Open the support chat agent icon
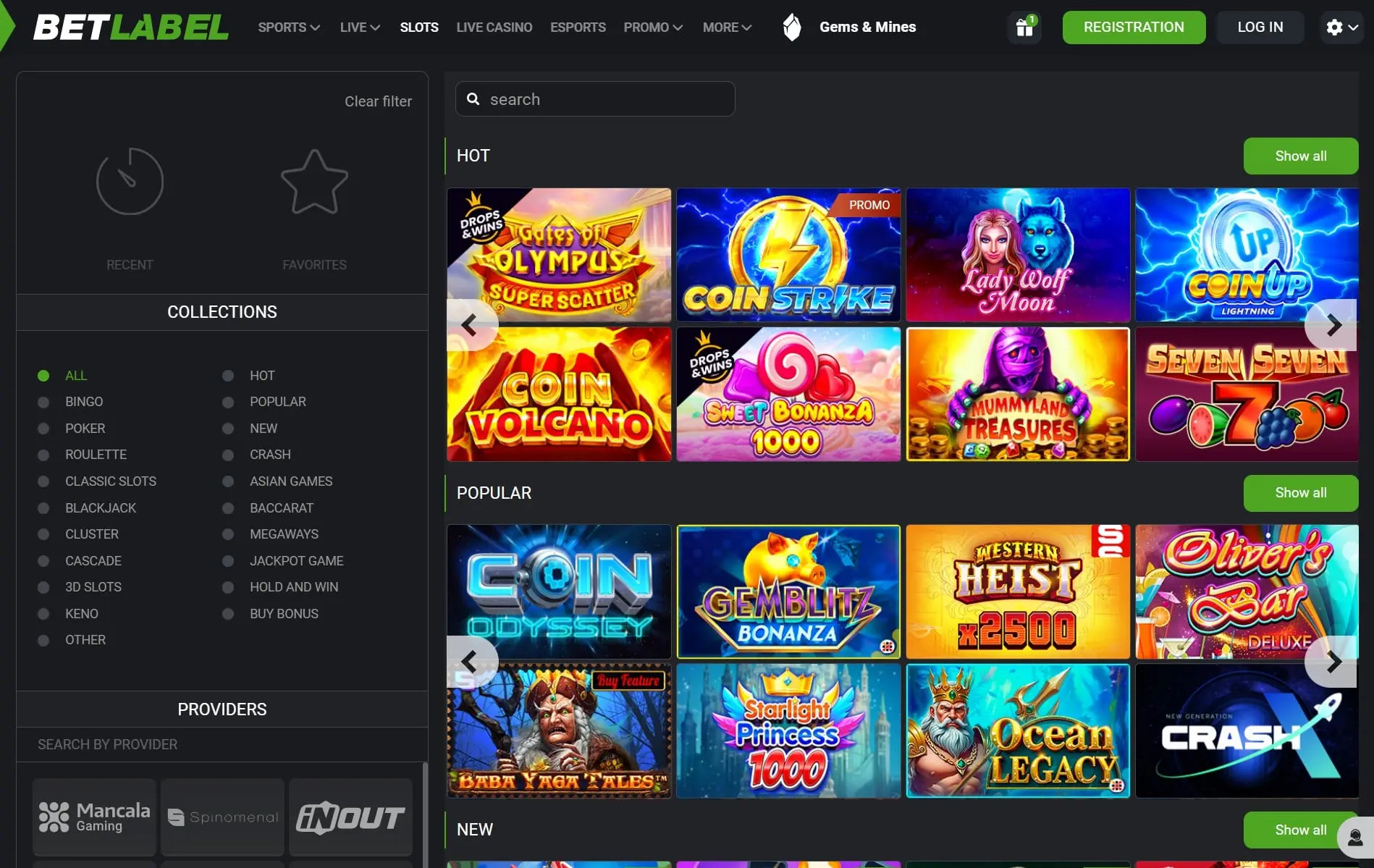This screenshot has width=1374, height=868. point(1355,838)
